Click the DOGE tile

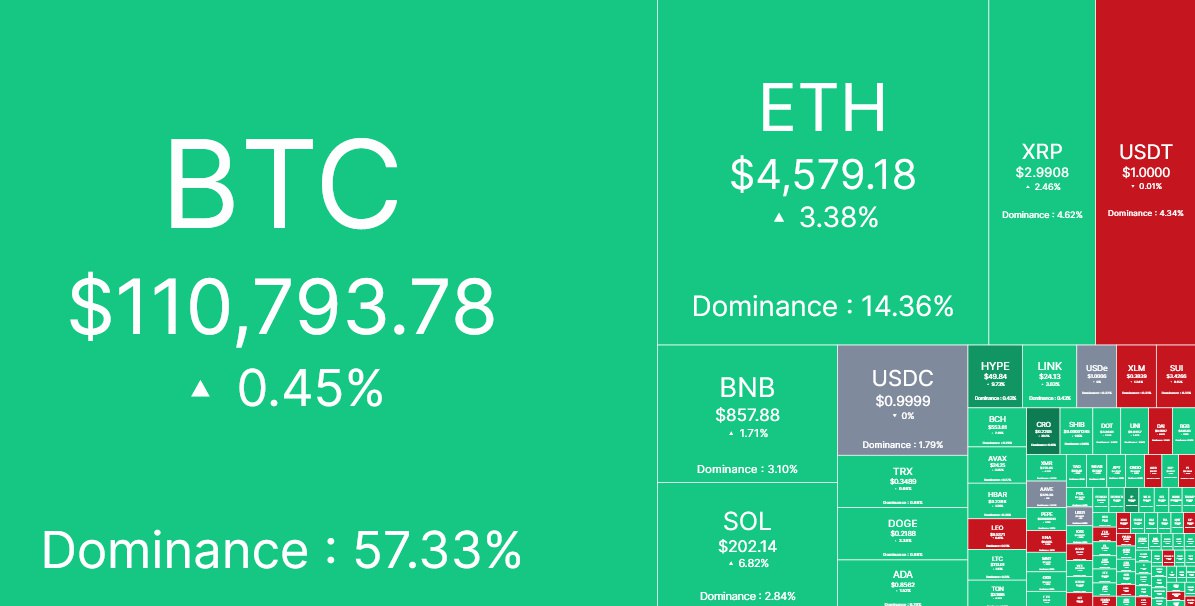[x=902, y=534]
